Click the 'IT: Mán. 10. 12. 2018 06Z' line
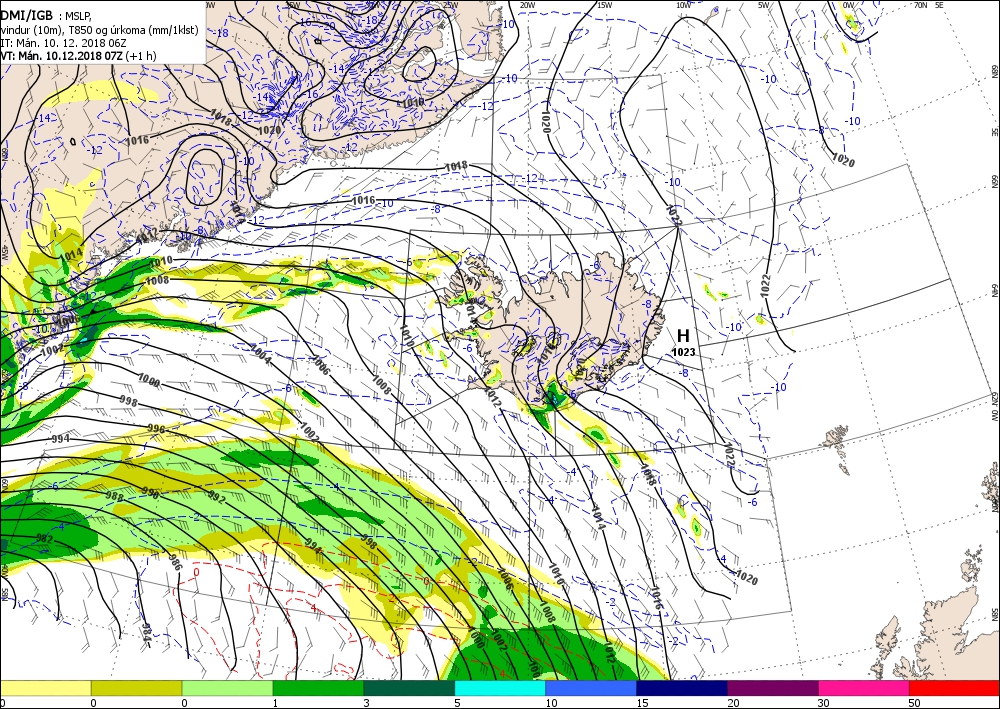The image size is (1000, 709). pos(66,43)
